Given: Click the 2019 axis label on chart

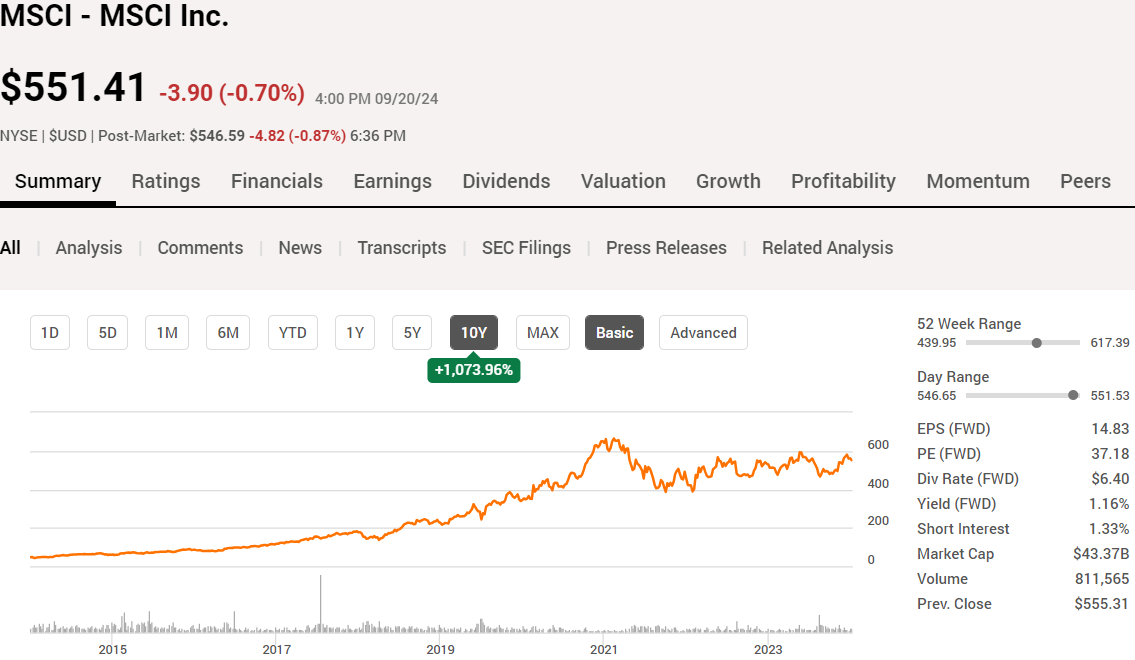Looking at the screenshot, I should (440, 649).
